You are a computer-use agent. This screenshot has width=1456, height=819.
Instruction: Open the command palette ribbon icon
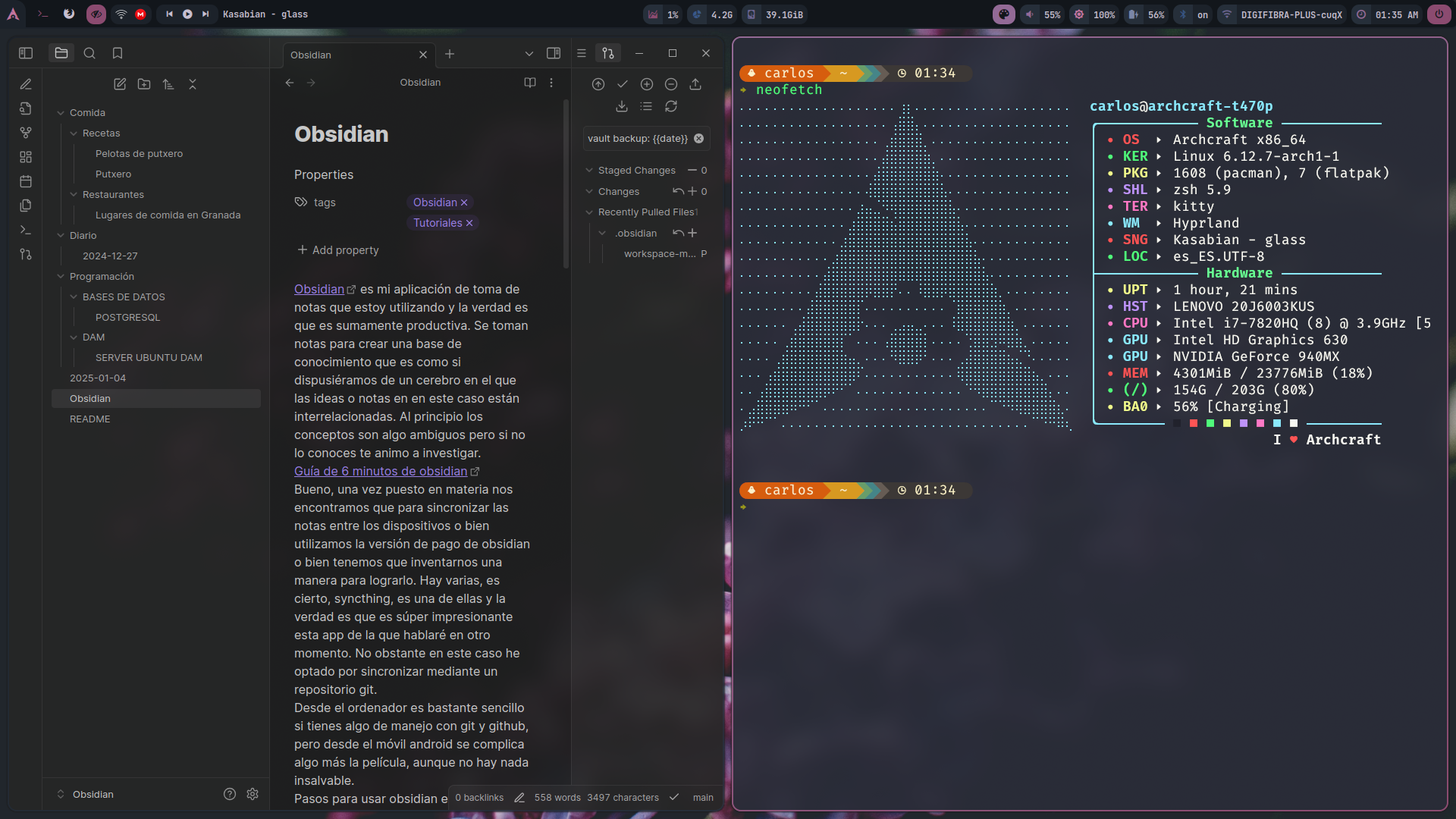(x=26, y=230)
